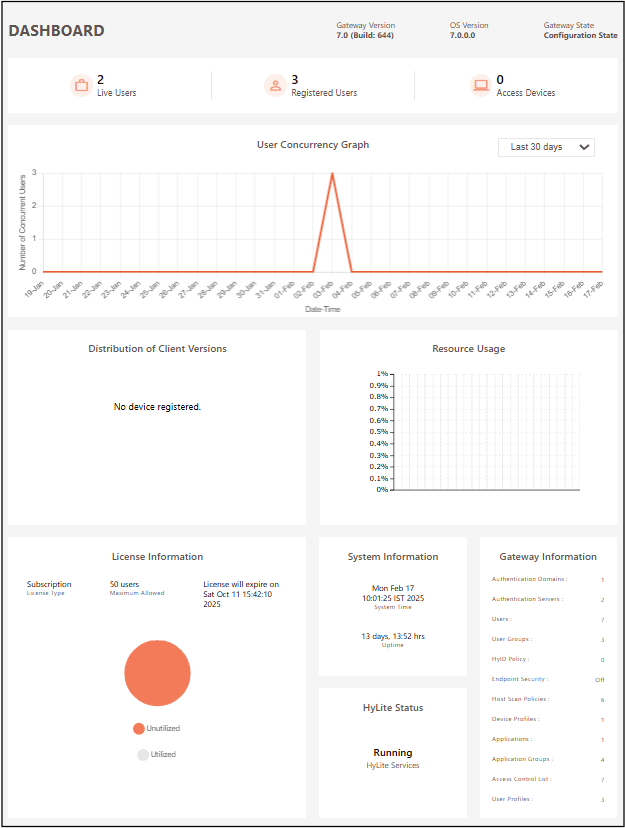Open Host Scan Policies link
This screenshot has width=625, height=828.
520,699
